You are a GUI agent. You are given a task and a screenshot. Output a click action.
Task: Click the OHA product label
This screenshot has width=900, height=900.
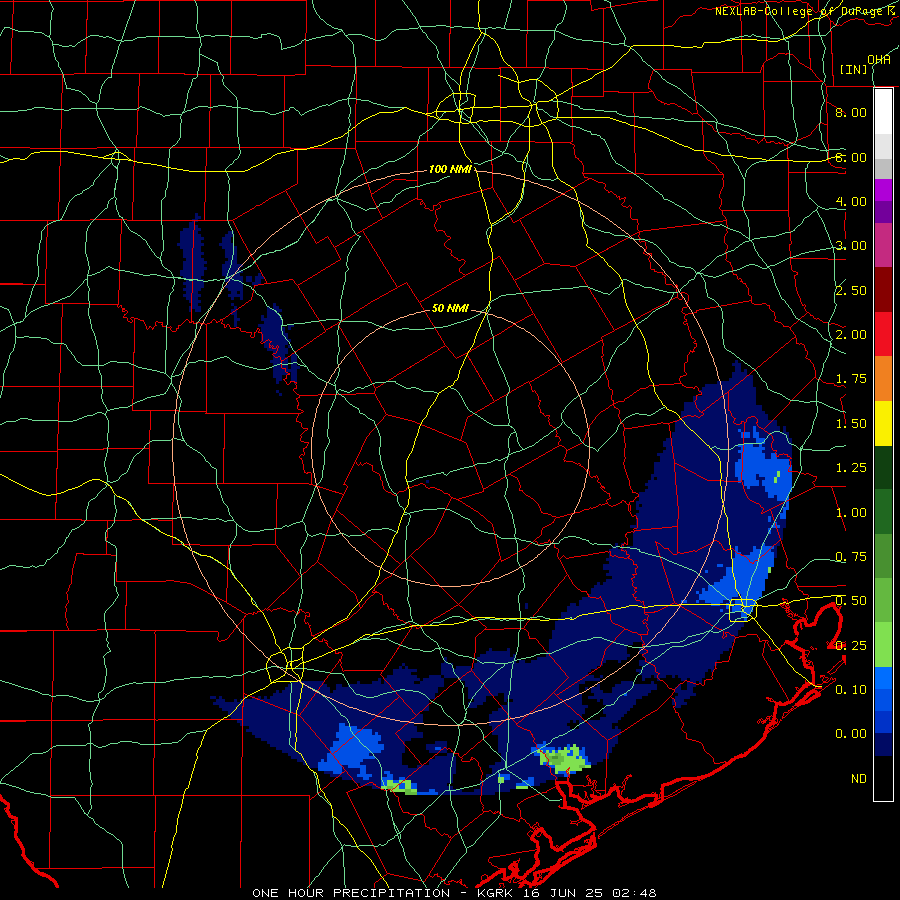[x=879, y=59]
